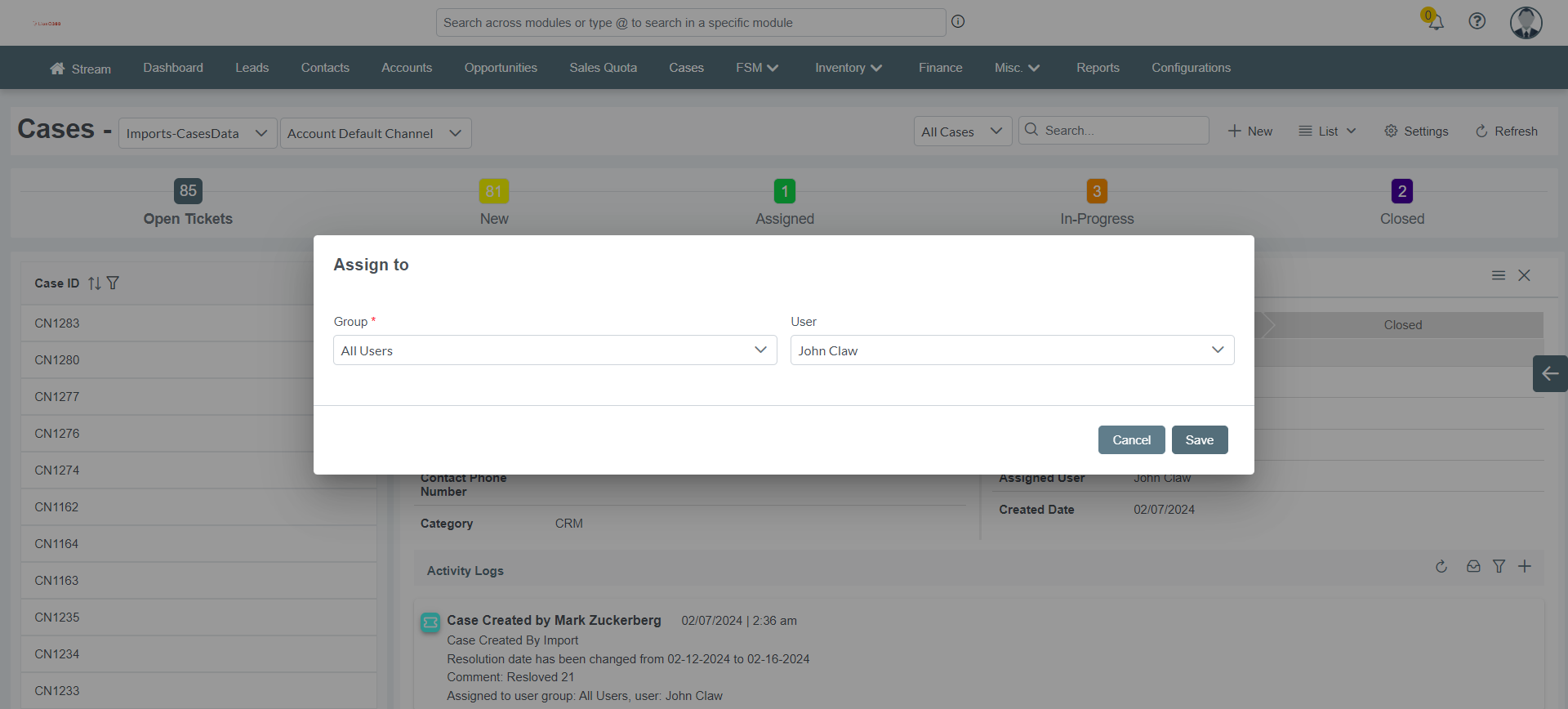Open the Imports-CasesData view dropdown

[x=197, y=133]
